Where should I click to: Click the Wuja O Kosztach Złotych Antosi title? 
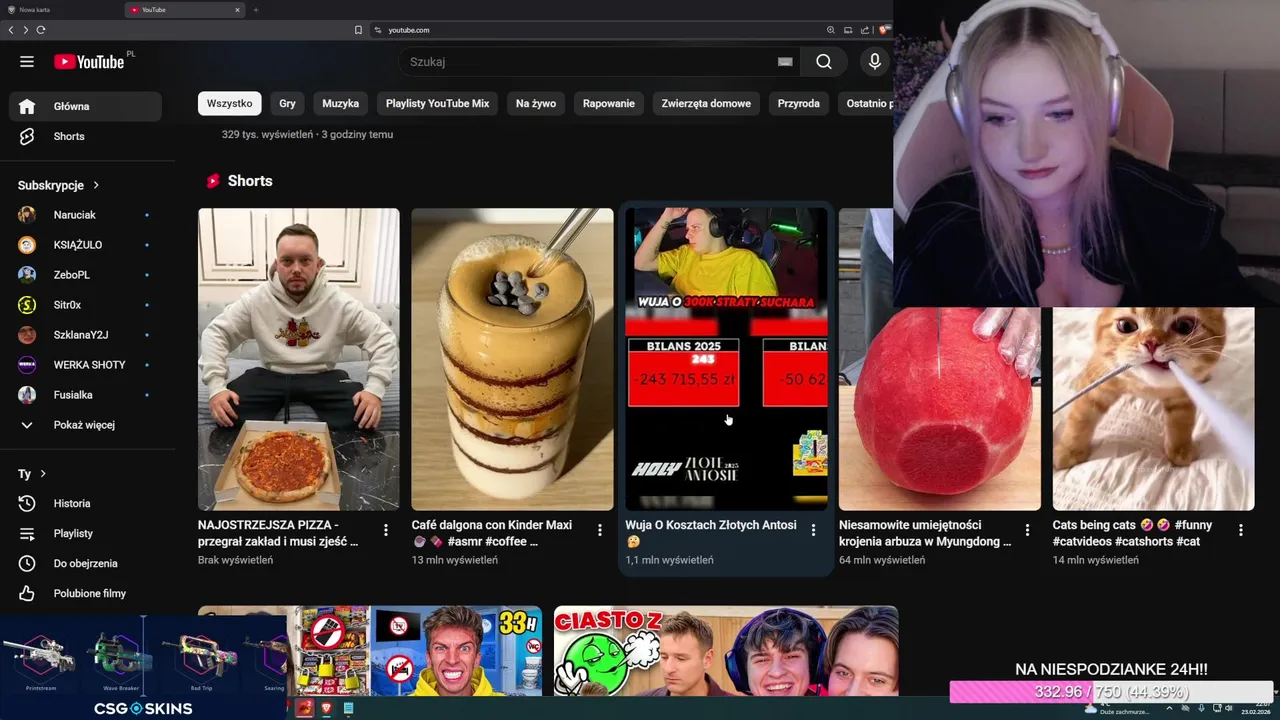pyautogui.click(x=711, y=533)
